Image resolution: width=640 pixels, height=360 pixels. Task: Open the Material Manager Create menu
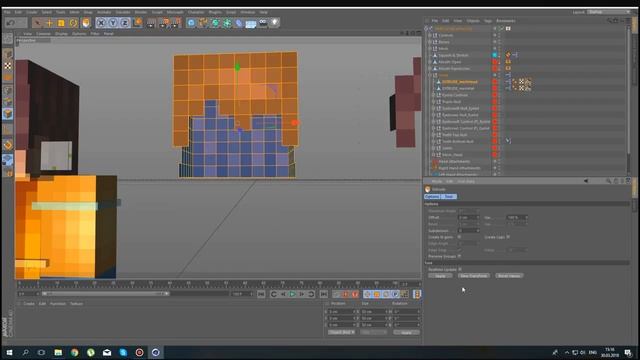click(29, 304)
